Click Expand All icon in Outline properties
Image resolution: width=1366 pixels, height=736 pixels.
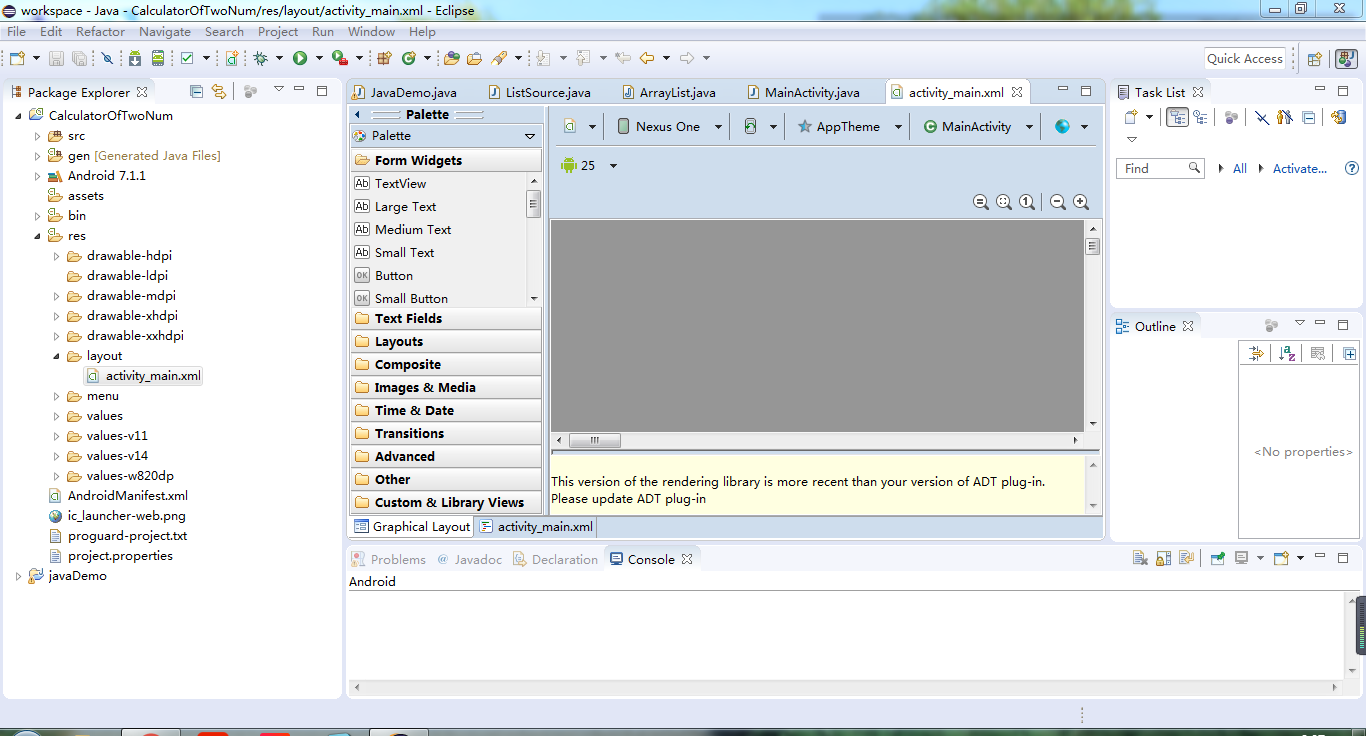(x=1350, y=353)
